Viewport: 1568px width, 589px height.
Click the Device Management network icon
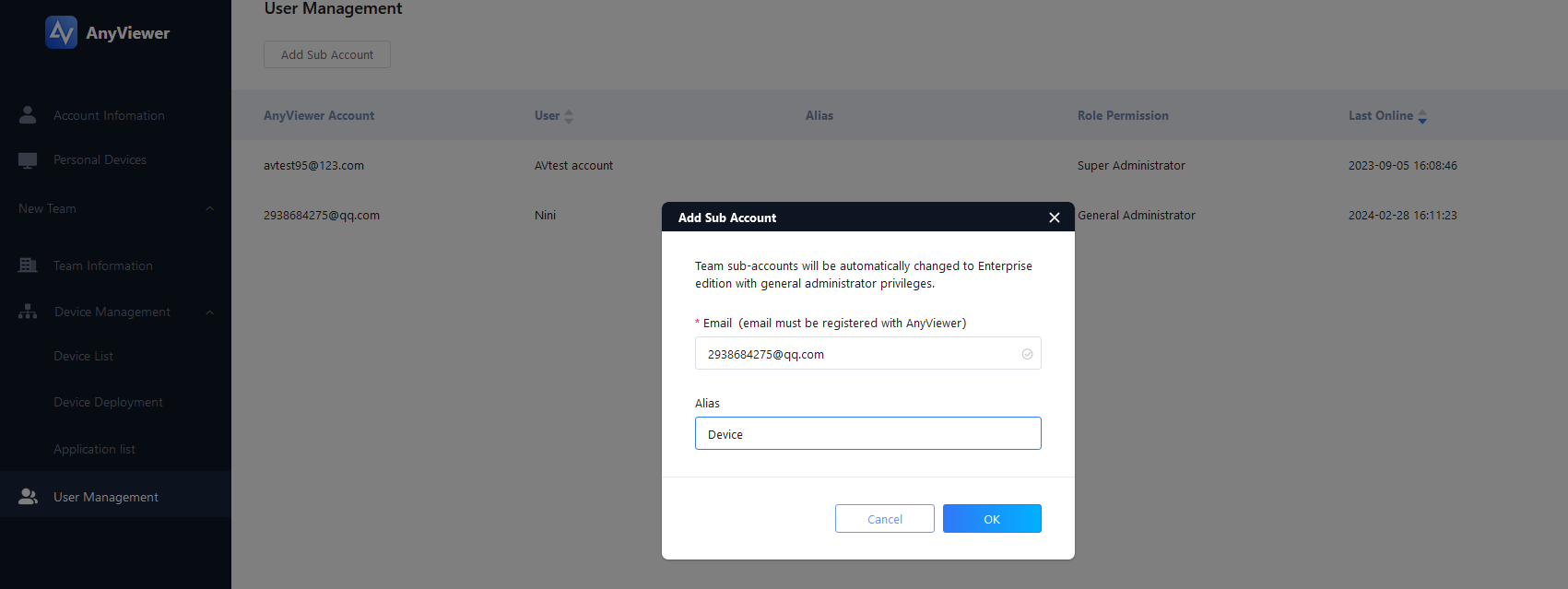coord(28,312)
